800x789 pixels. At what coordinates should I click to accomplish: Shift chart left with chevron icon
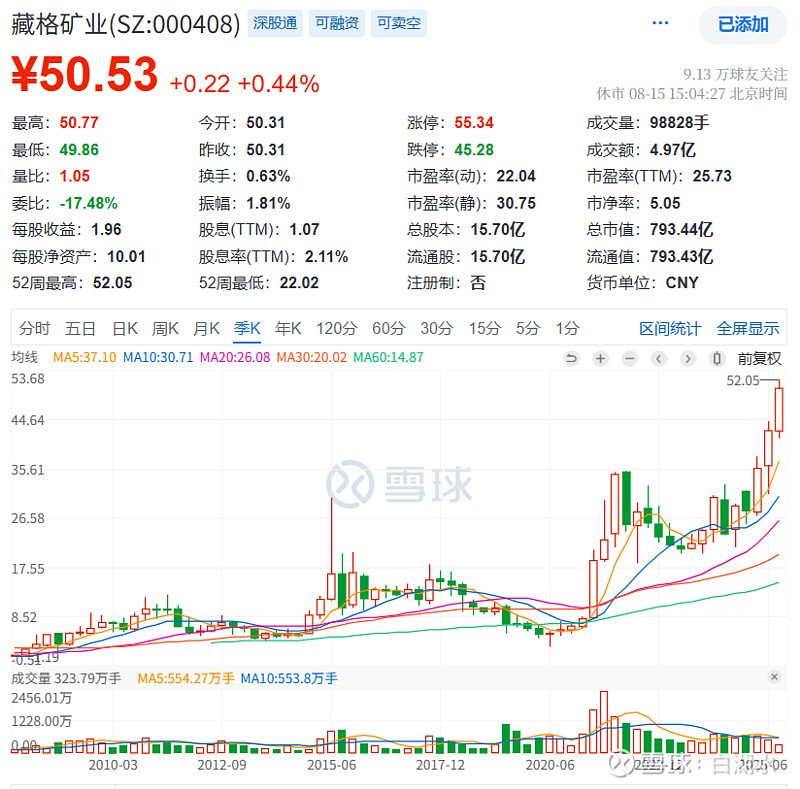[659, 359]
